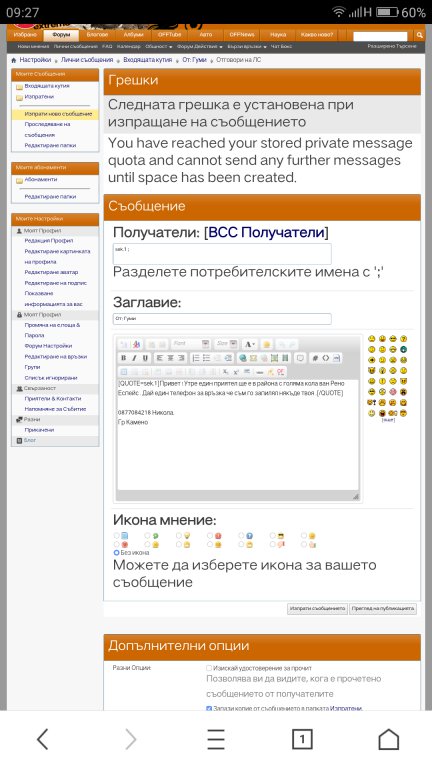Toggle italic formatting in the editor
Viewport: 432px width, 768px height.
[x=134, y=358]
